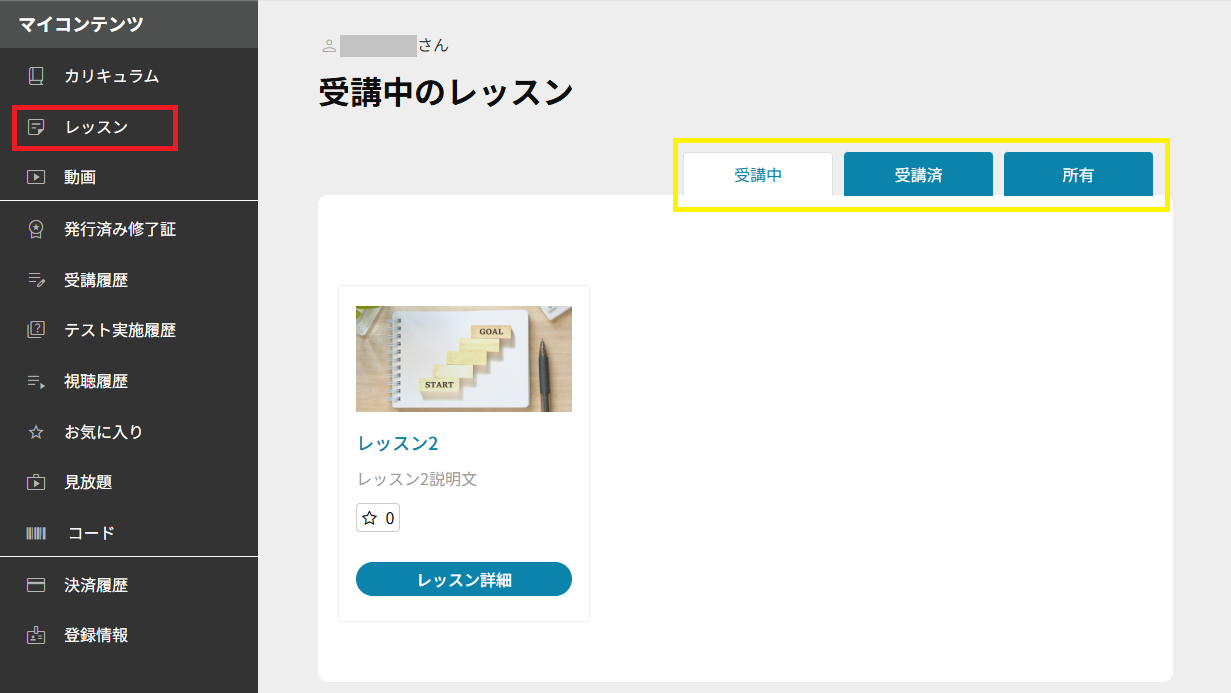Viewport: 1231px width, 693px height.
Task: Toggle the star favorite button on レッスン2
Action: tap(377, 518)
